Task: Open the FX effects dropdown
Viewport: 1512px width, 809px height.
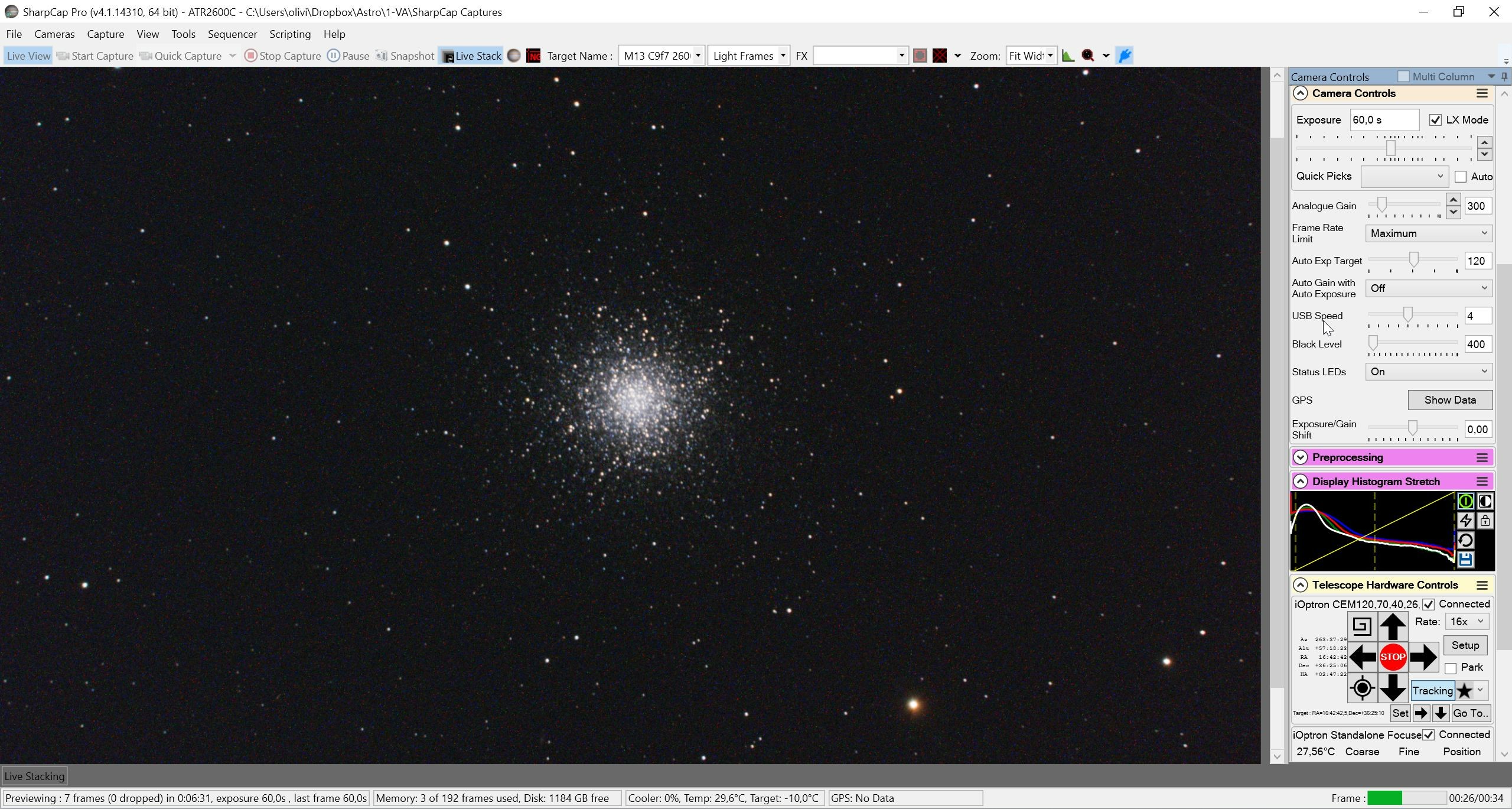Action: pyautogui.click(x=901, y=56)
